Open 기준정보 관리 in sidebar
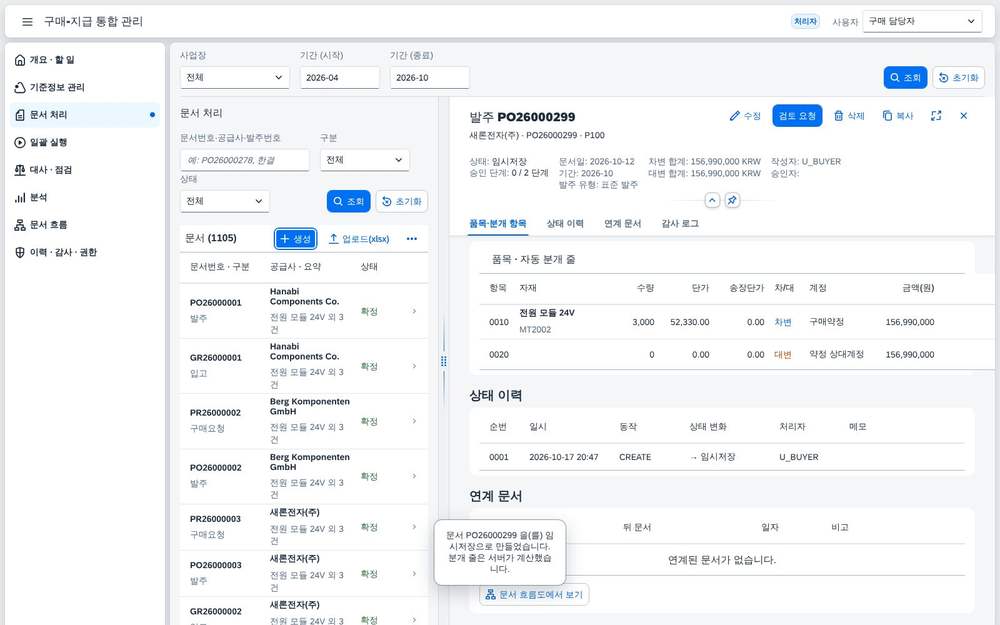Screen dimensions: 1000x625 coord(83,87)
